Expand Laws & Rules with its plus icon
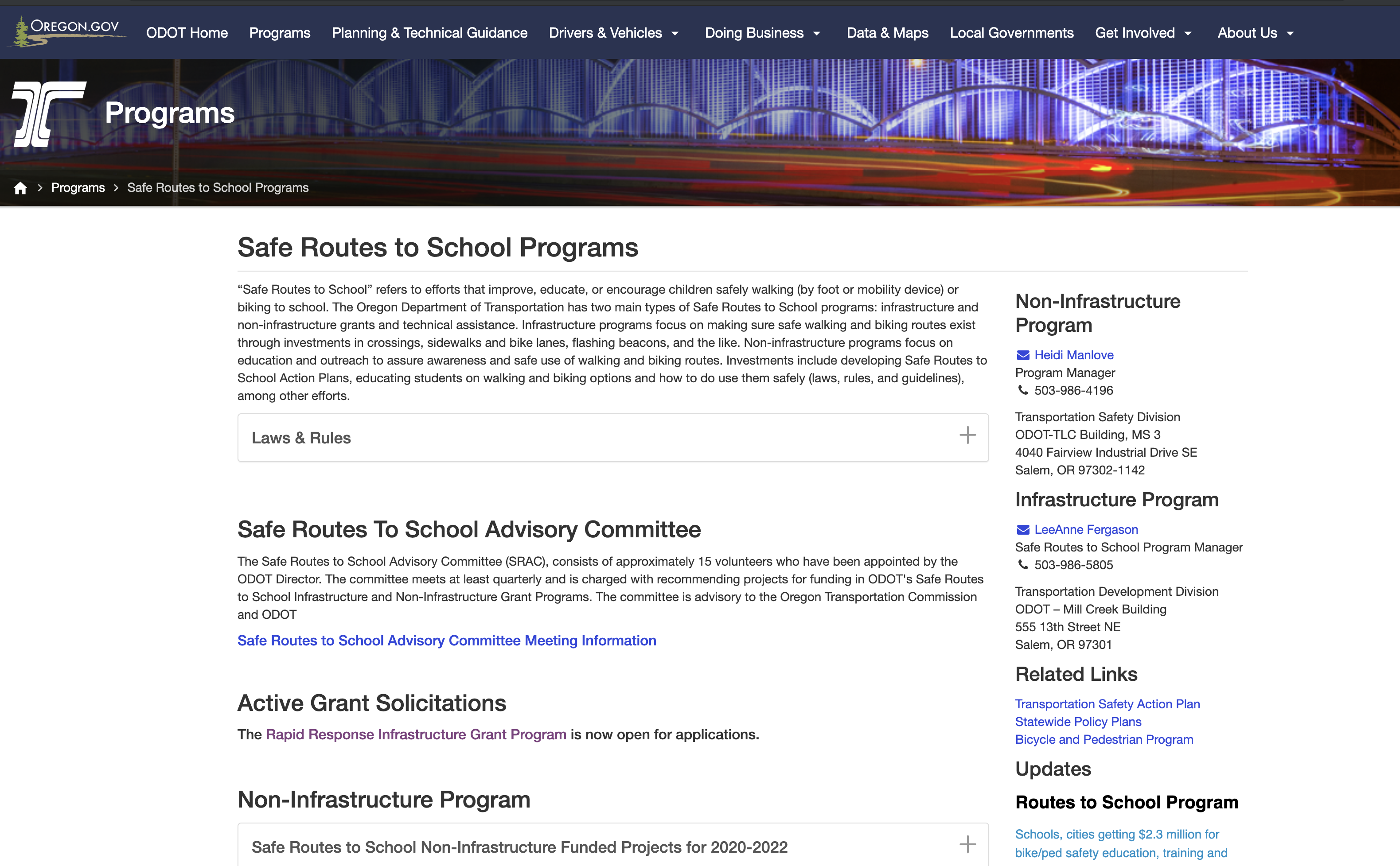 [967, 435]
